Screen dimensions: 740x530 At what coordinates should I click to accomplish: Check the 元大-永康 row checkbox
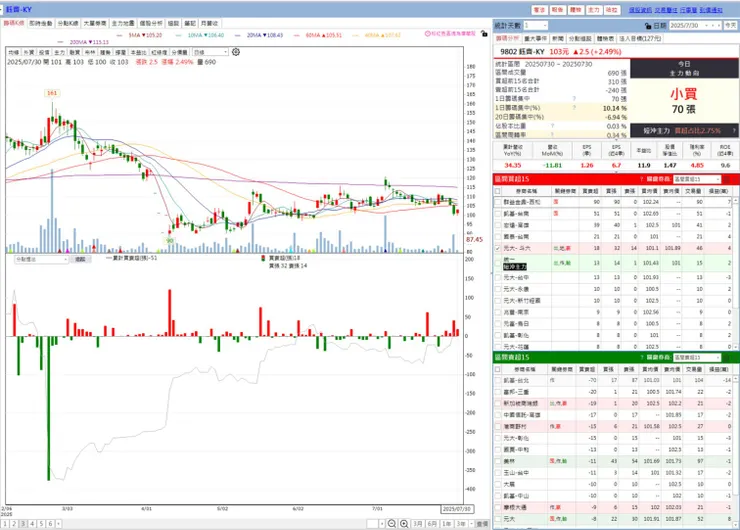(498, 289)
